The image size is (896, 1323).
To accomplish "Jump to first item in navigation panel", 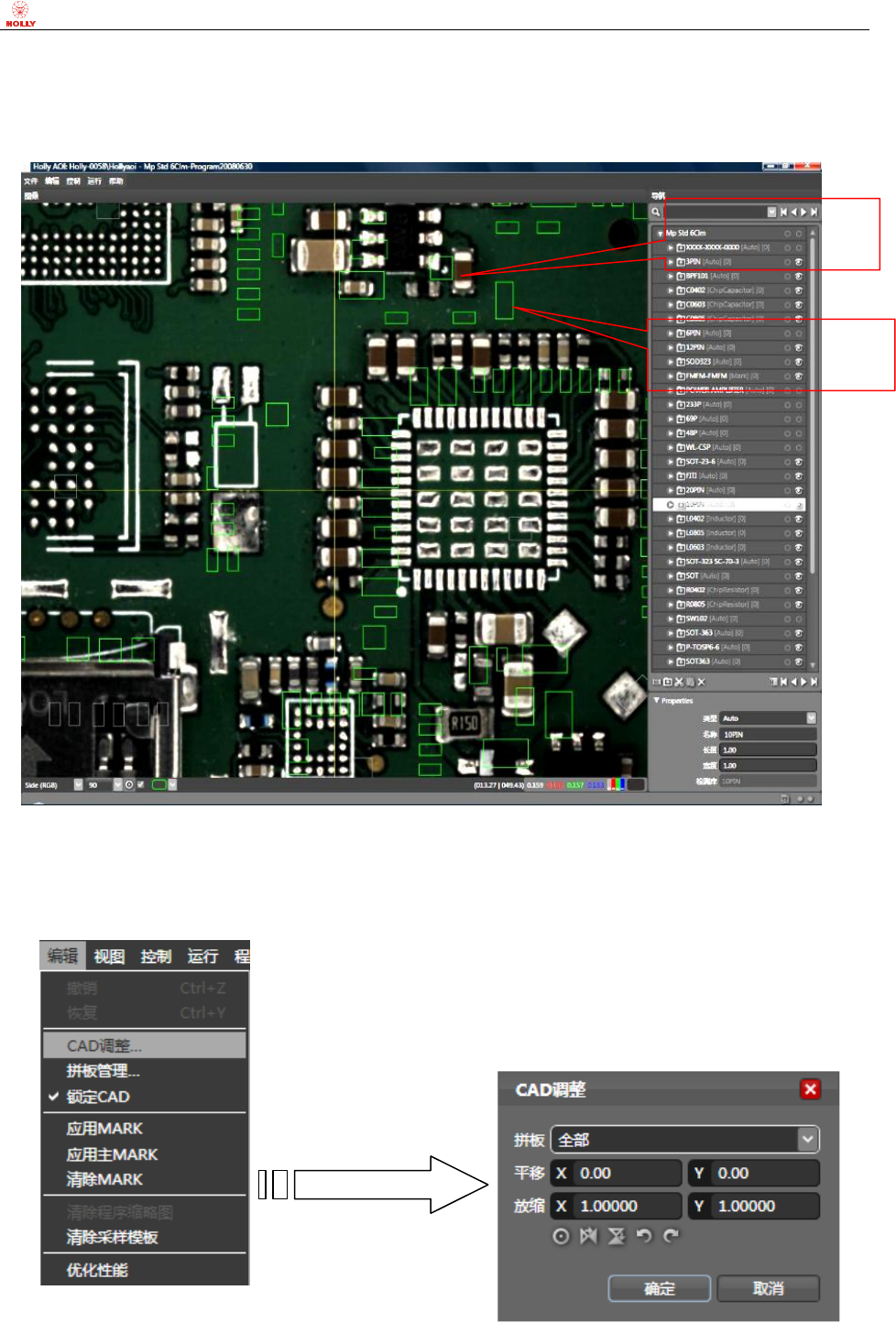I will (x=783, y=212).
